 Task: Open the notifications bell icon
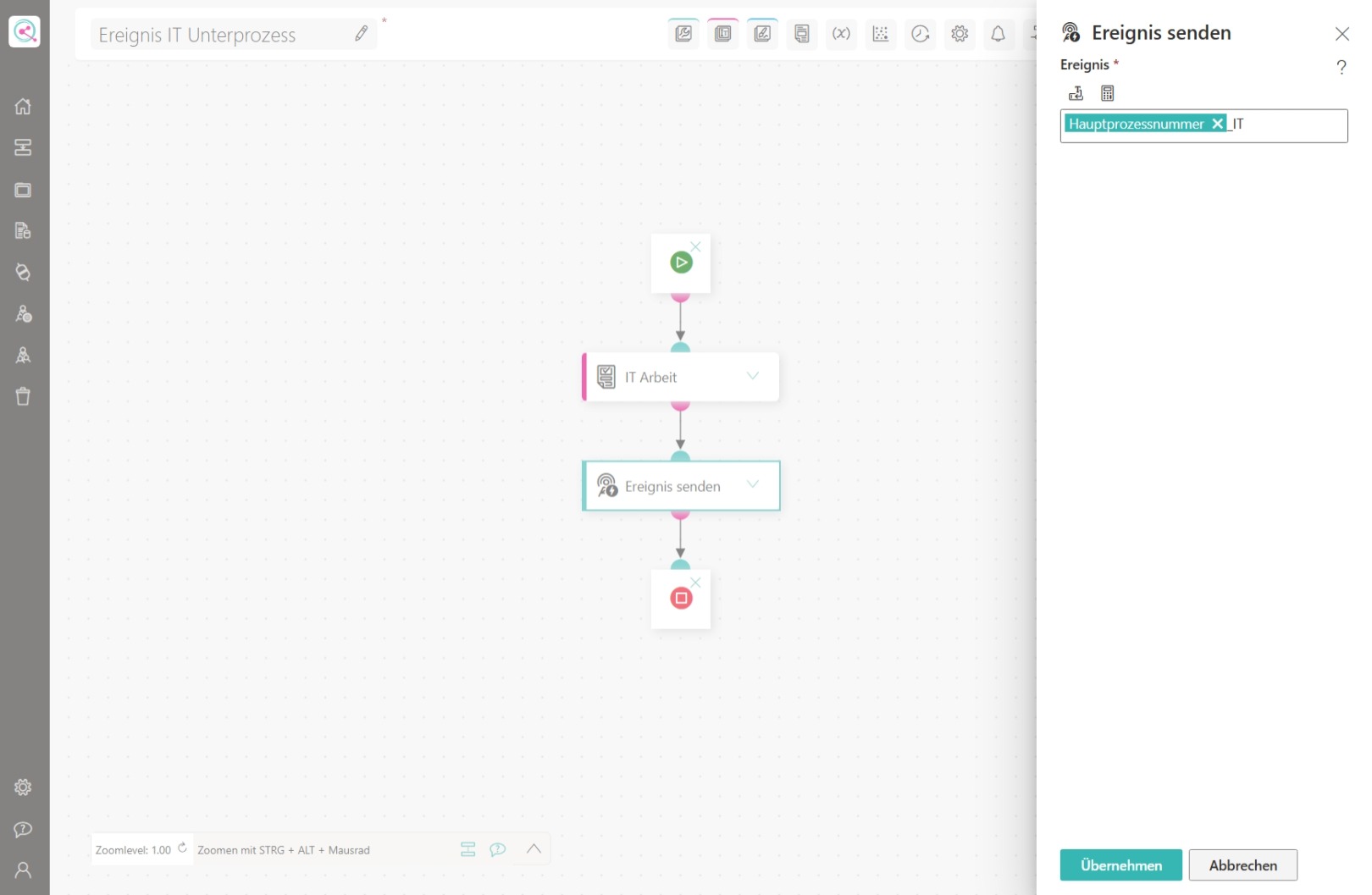click(x=999, y=34)
